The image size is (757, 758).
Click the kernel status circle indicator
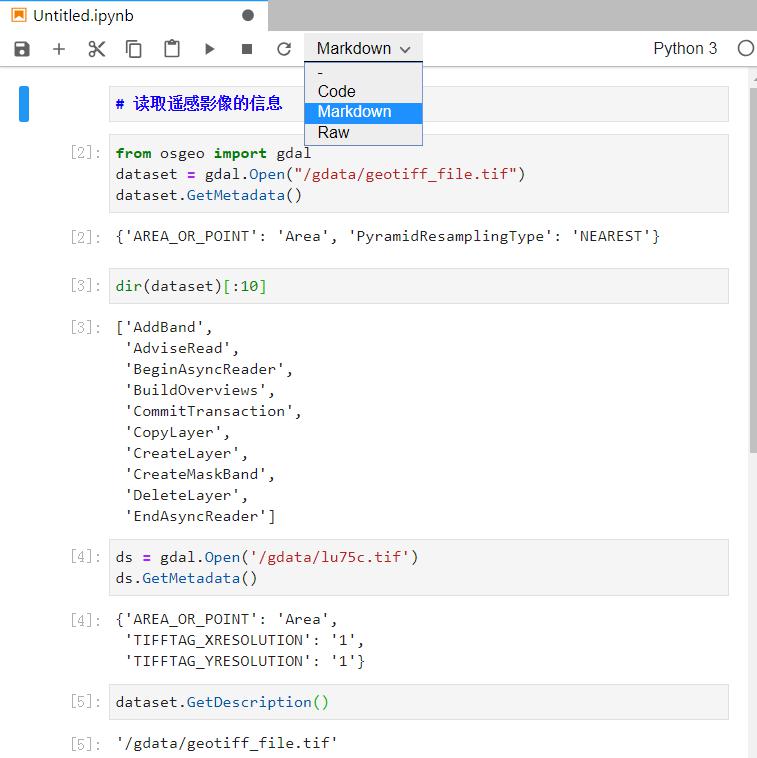pos(745,48)
